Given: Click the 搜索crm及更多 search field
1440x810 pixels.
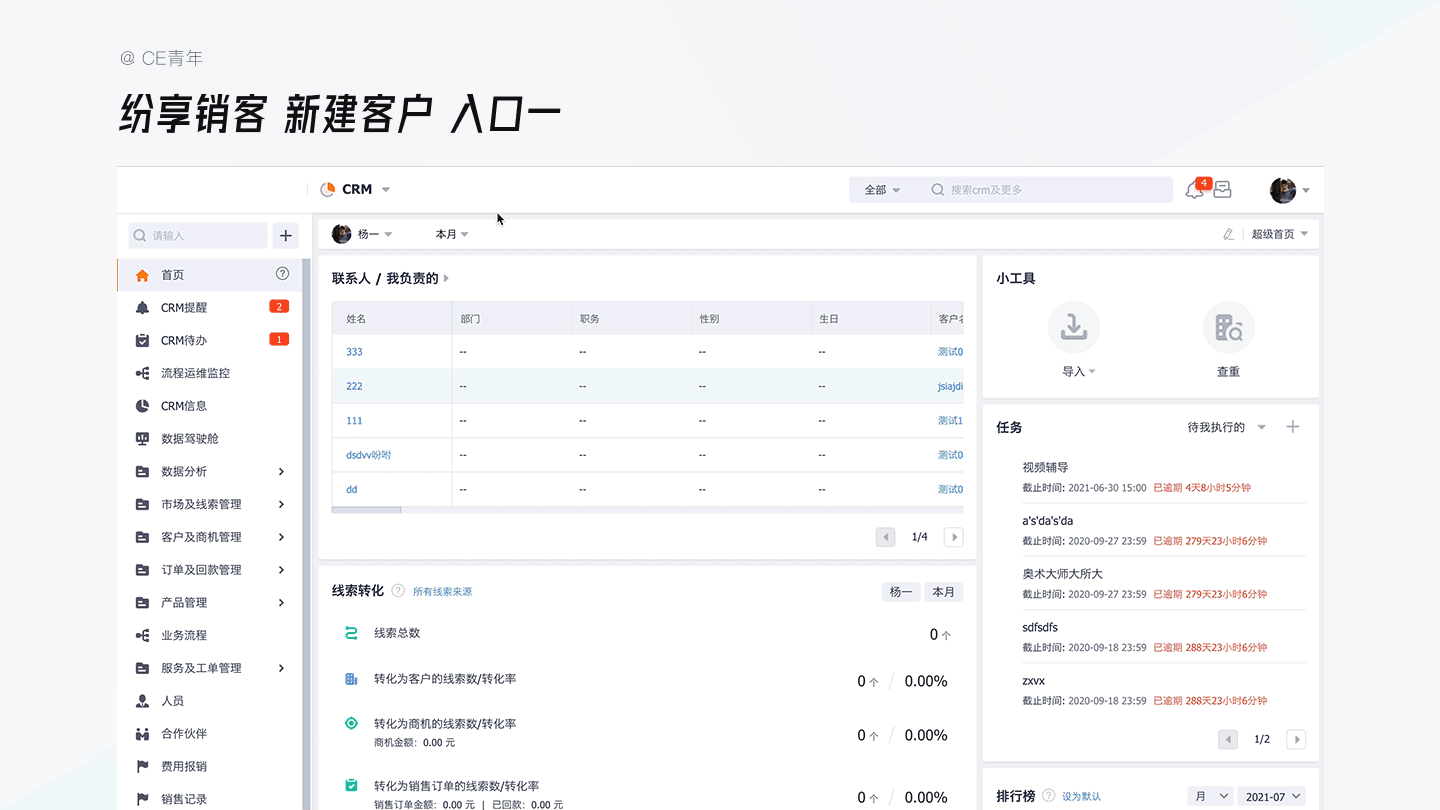Looking at the screenshot, I should tap(1050, 190).
